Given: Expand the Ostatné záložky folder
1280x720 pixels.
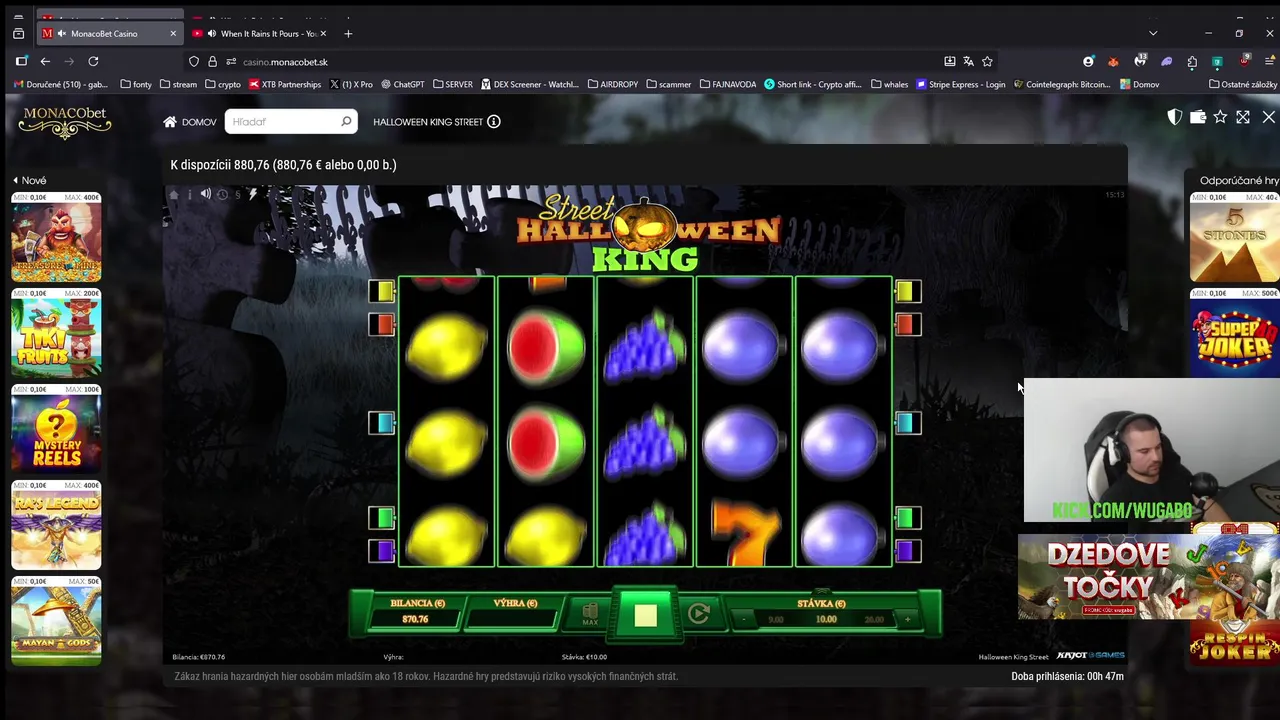Looking at the screenshot, I should click(x=1243, y=84).
